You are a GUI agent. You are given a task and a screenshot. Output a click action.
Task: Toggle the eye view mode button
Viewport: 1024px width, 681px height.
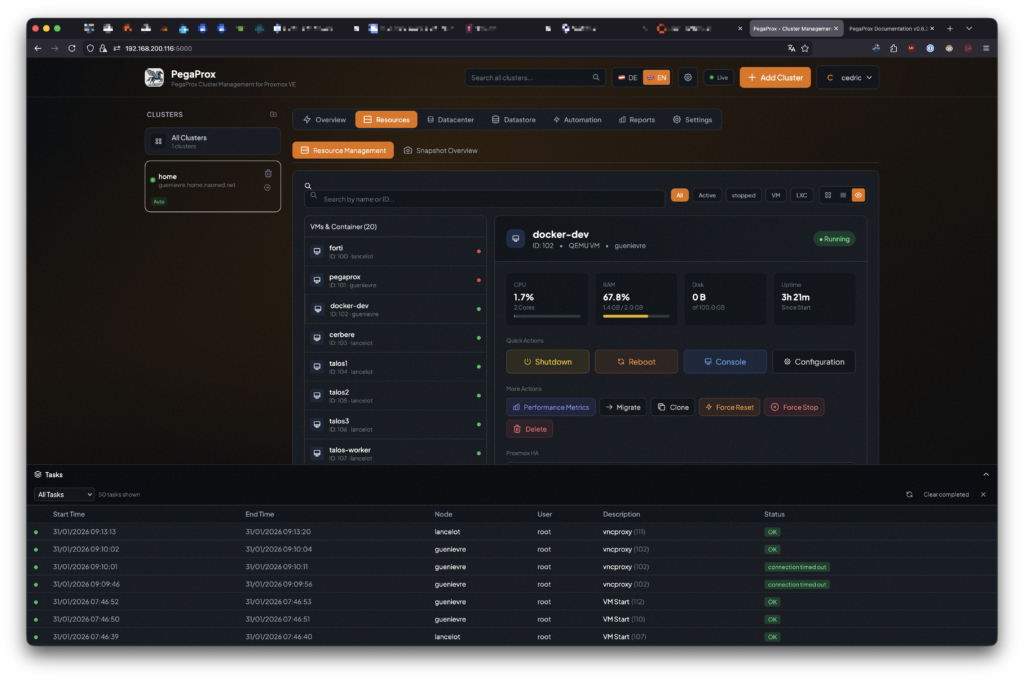(x=858, y=195)
